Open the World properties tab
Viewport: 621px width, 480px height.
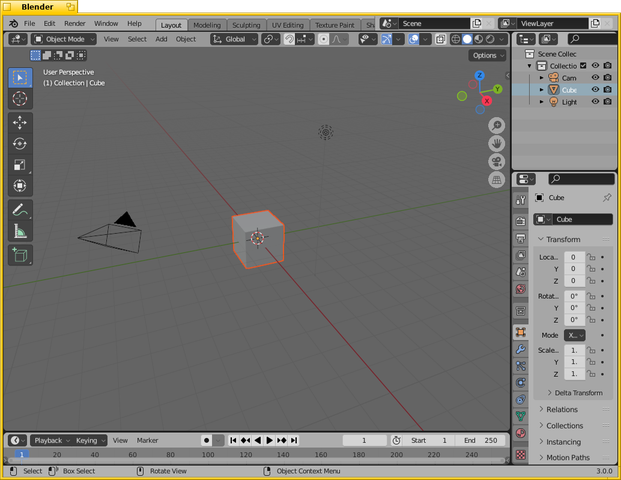(521, 289)
